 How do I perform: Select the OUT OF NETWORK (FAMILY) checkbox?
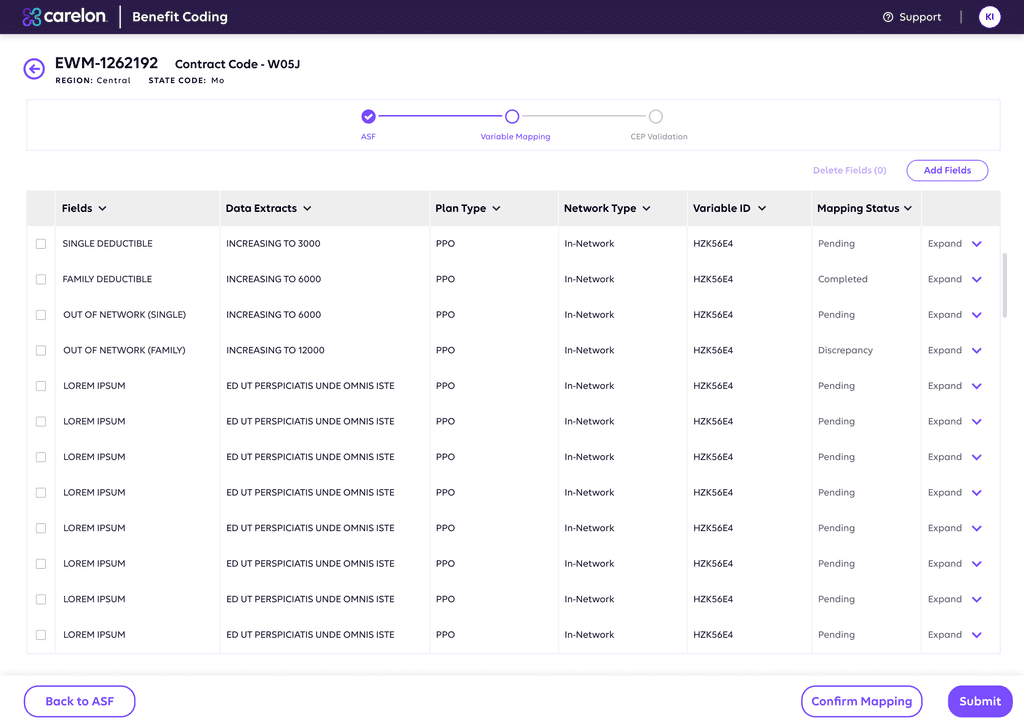(x=41, y=351)
